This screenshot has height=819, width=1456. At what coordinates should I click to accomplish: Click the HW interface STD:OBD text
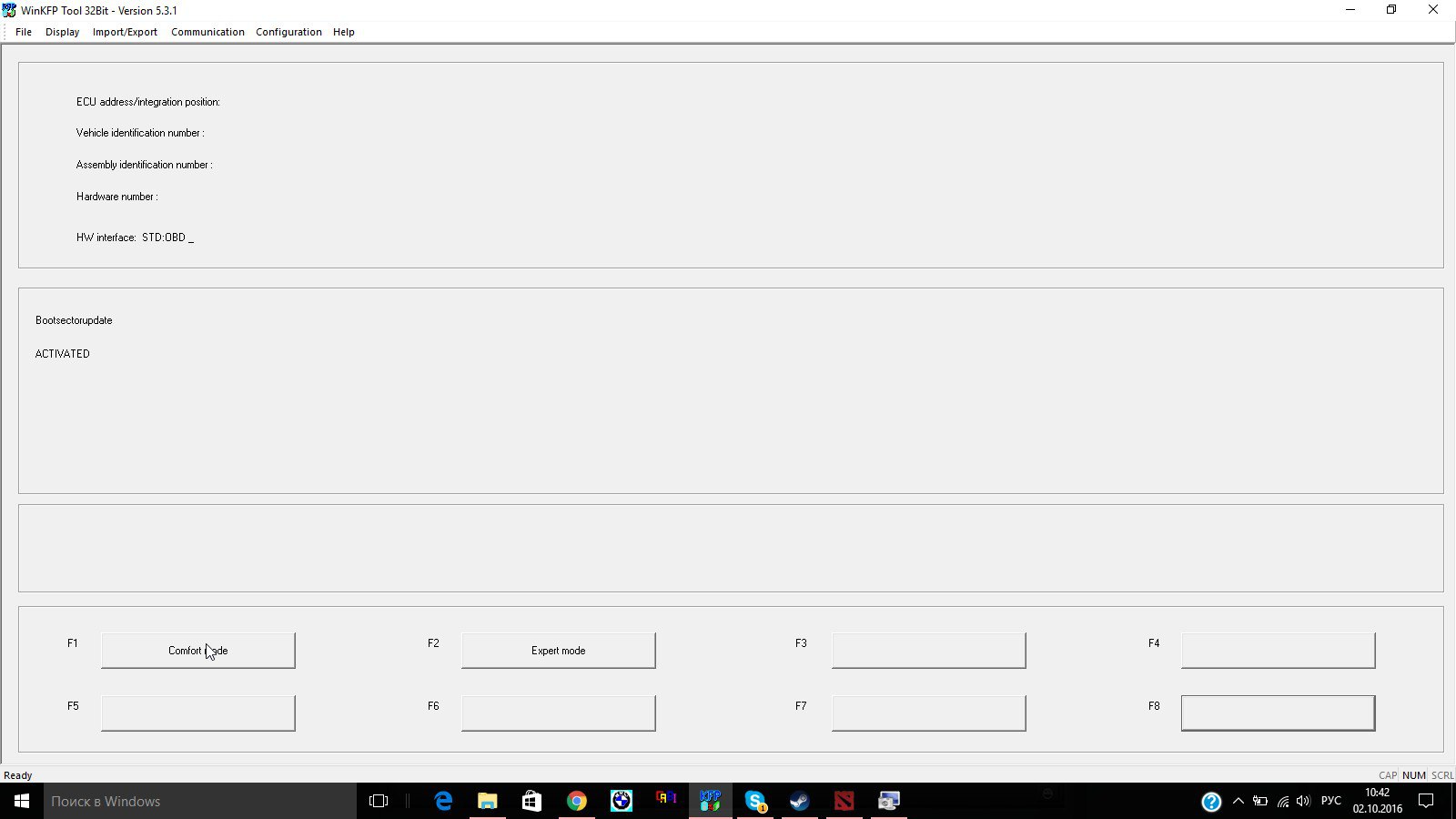(x=135, y=238)
